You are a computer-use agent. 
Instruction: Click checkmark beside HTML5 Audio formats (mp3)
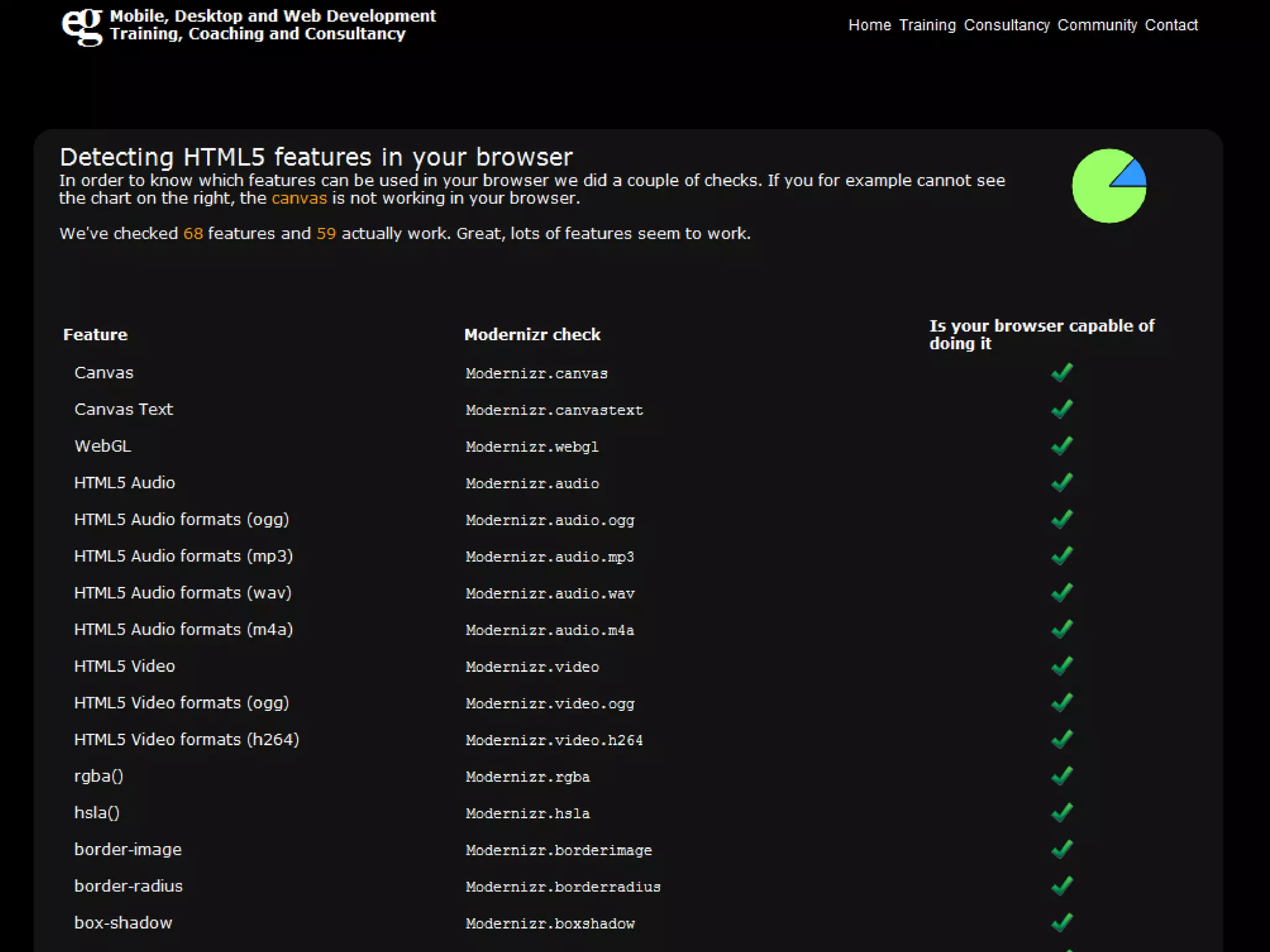tap(1062, 556)
